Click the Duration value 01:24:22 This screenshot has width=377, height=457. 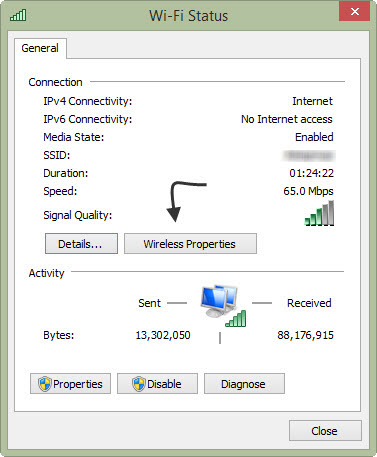point(311,173)
